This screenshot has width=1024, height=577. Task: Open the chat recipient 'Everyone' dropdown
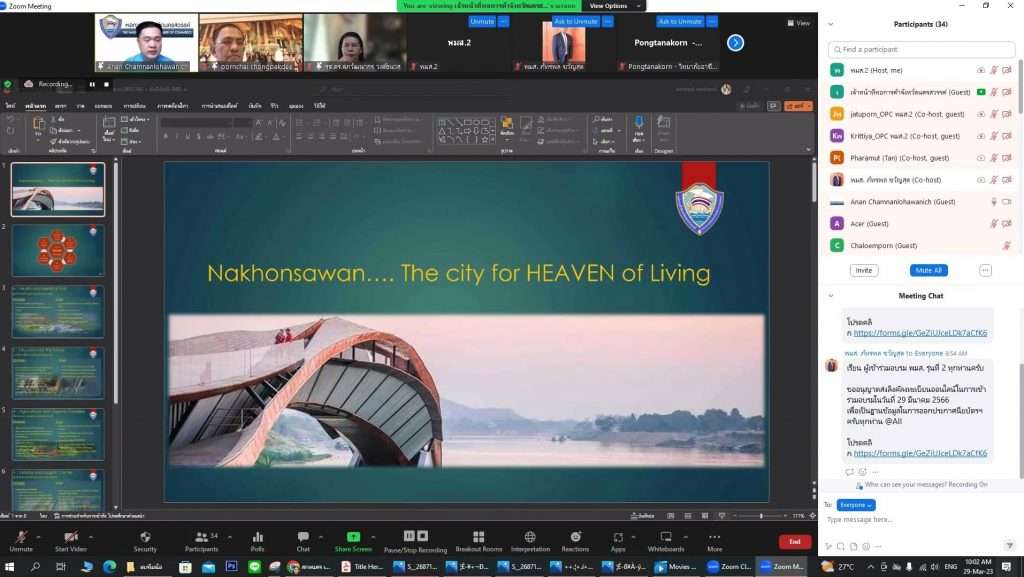coord(856,505)
